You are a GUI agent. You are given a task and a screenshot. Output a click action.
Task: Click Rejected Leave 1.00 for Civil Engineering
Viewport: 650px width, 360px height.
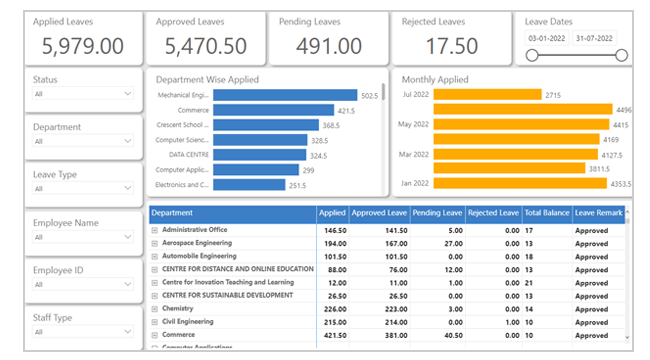point(512,323)
